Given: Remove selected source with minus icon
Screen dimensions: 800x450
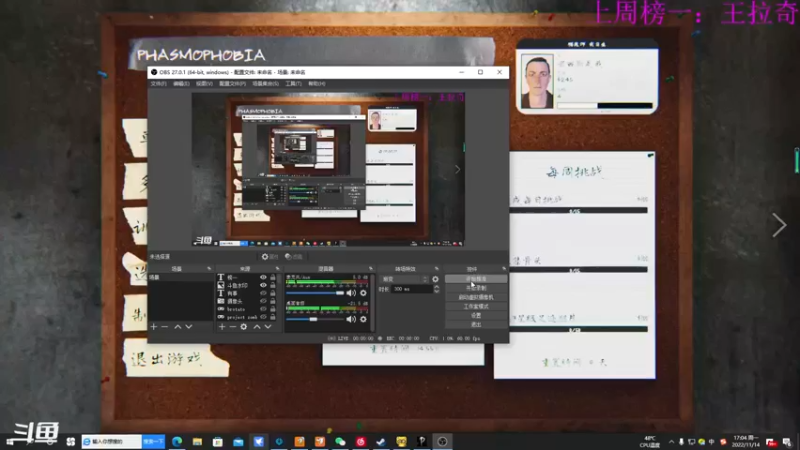Looking at the screenshot, I should point(233,327).
